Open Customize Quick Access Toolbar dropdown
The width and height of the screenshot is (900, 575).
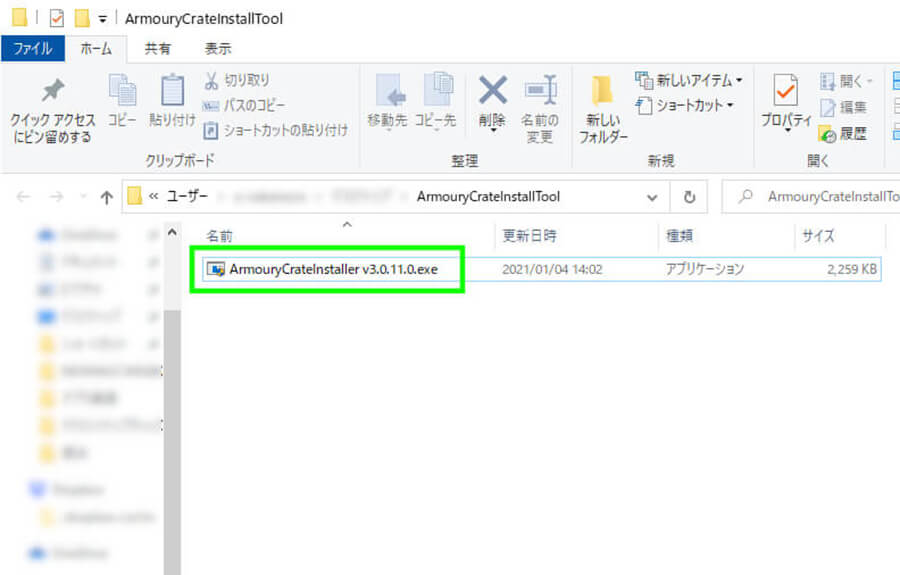point(103,20)
